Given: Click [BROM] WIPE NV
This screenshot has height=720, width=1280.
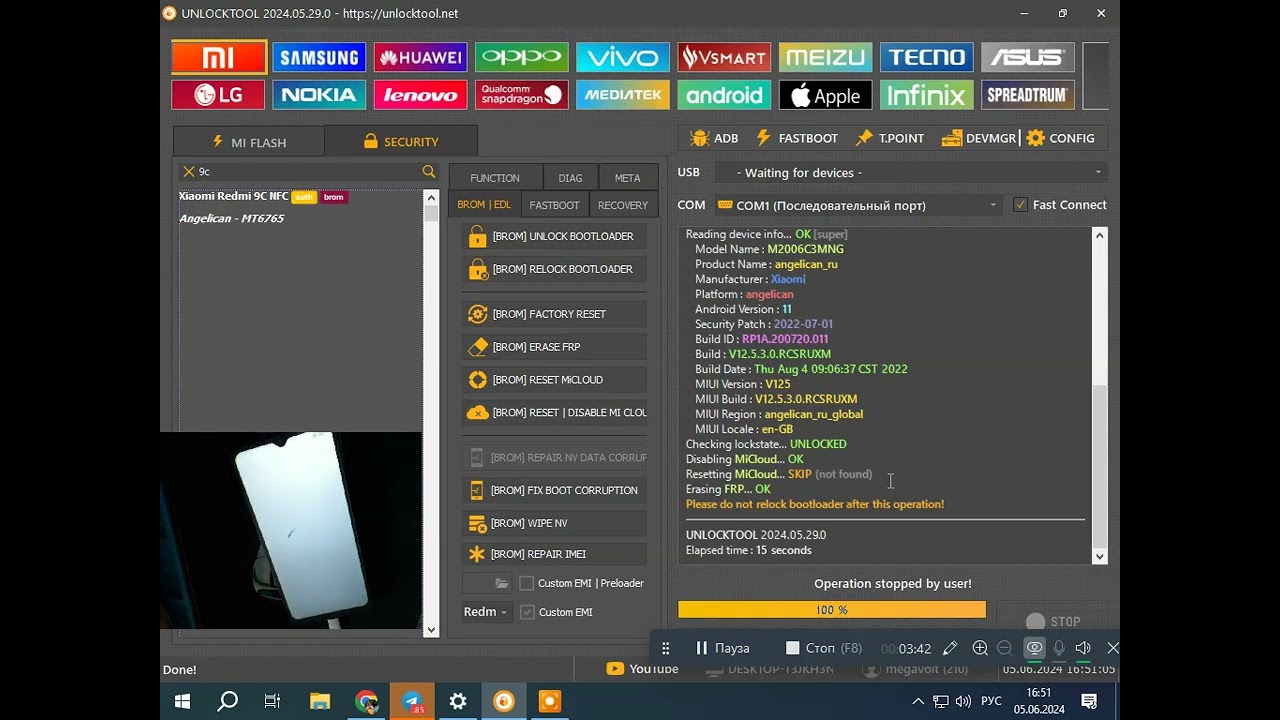Looking at the screenshot, I should (554, 523).
